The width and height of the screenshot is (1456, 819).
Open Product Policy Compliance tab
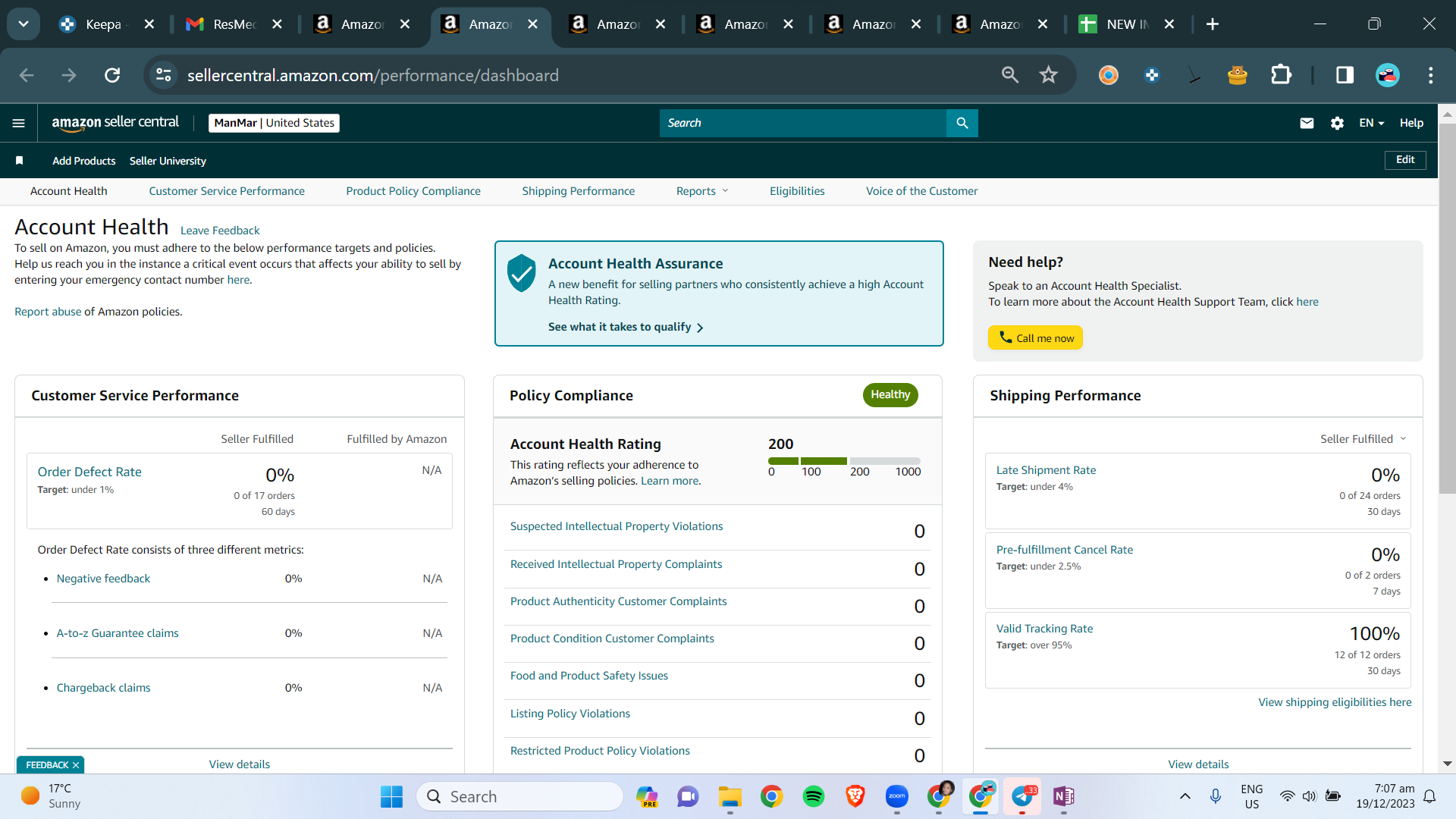[413, 191]
